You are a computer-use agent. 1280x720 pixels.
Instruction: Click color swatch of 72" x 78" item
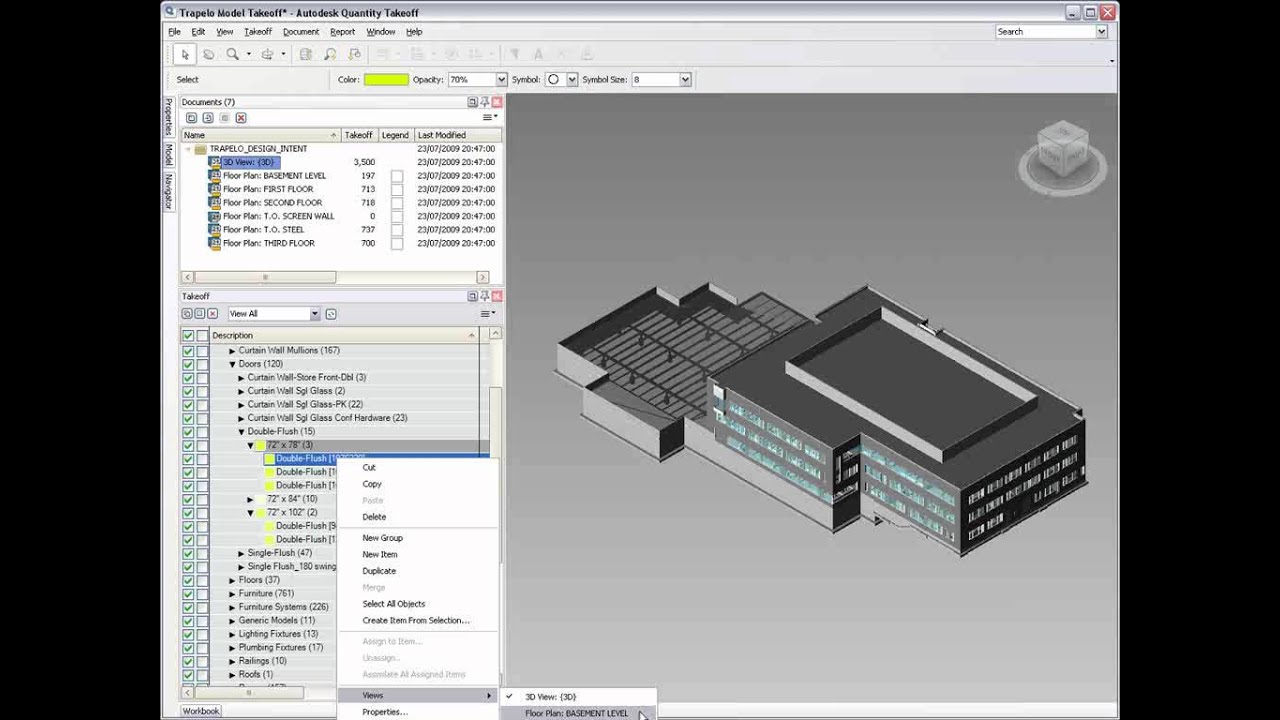pos(260,445)
